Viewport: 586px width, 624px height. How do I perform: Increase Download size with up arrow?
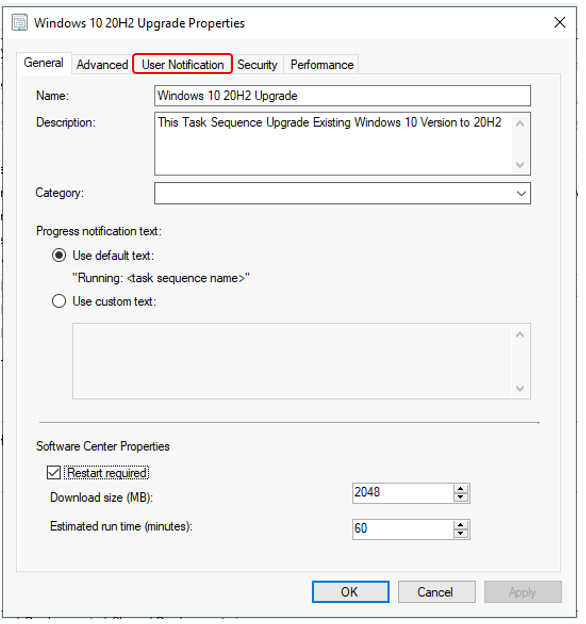coord(461,489)
